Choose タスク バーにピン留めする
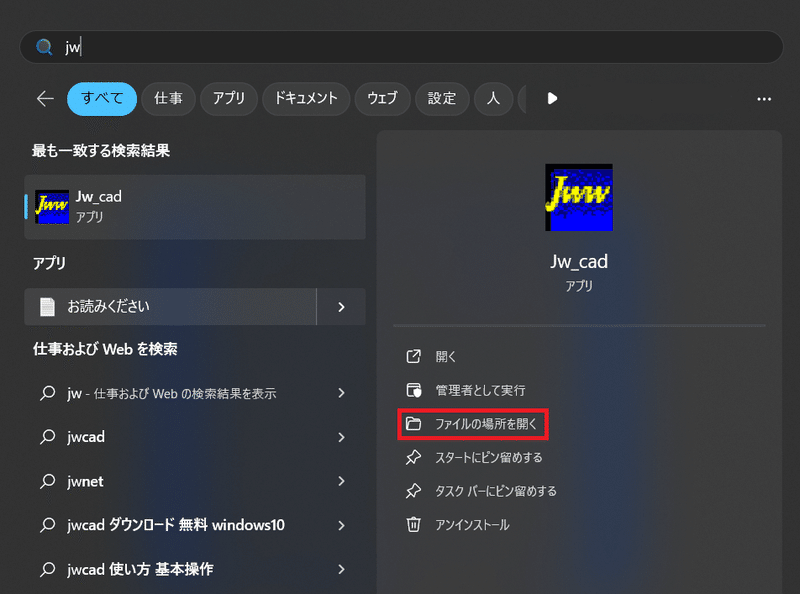 (495, 491)
